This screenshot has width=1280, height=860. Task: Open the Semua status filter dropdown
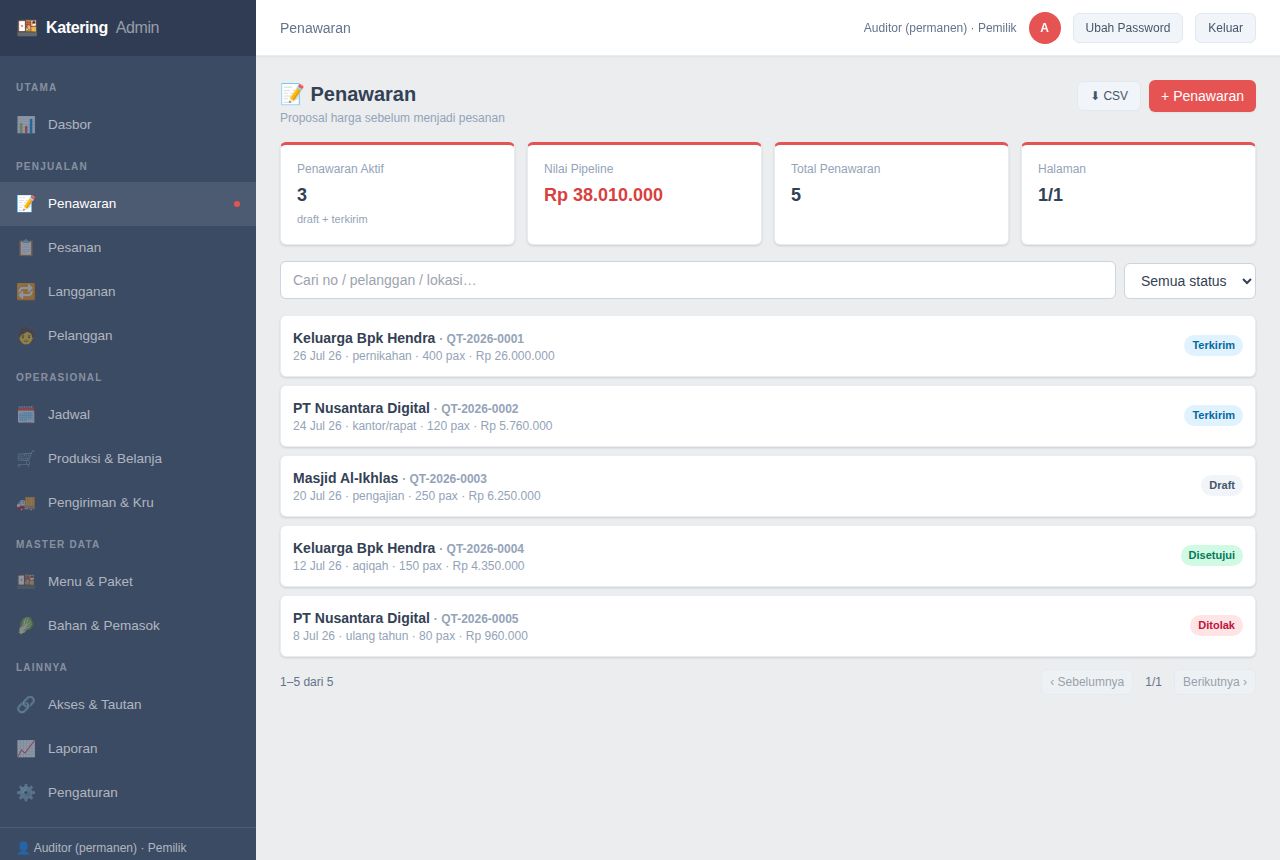1190,281
